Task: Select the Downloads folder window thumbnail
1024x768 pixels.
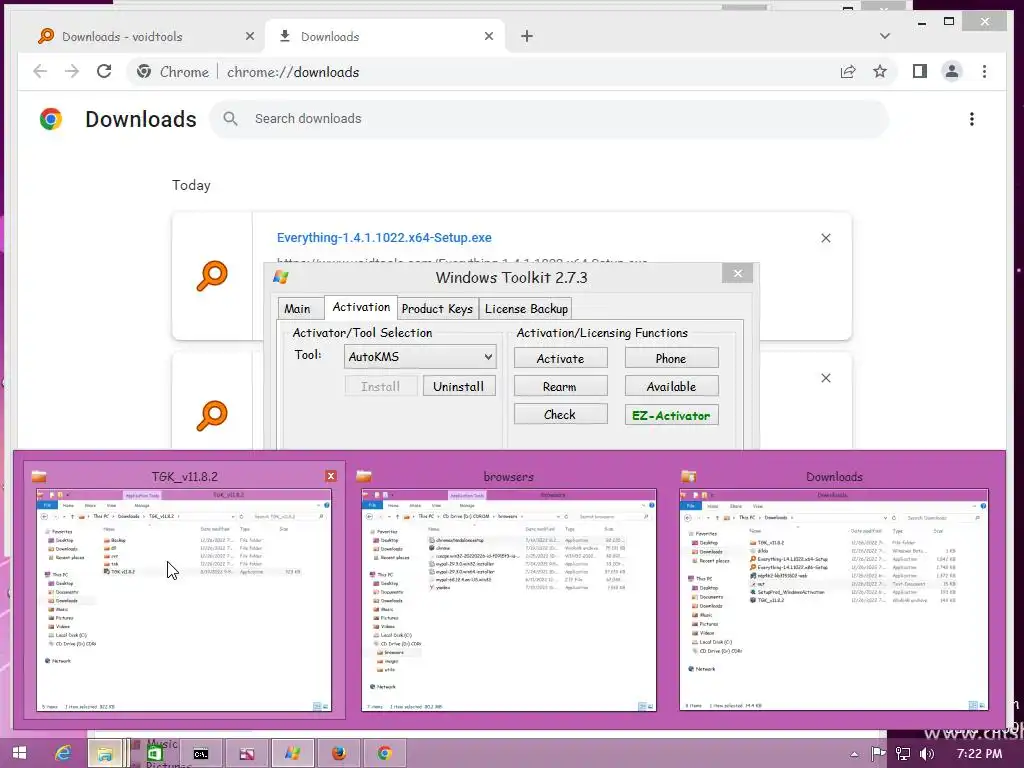Action: point(834,599)
